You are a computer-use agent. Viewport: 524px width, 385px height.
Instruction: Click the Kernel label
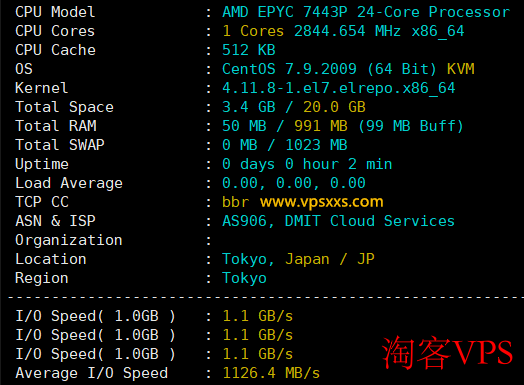pos(42,88)
